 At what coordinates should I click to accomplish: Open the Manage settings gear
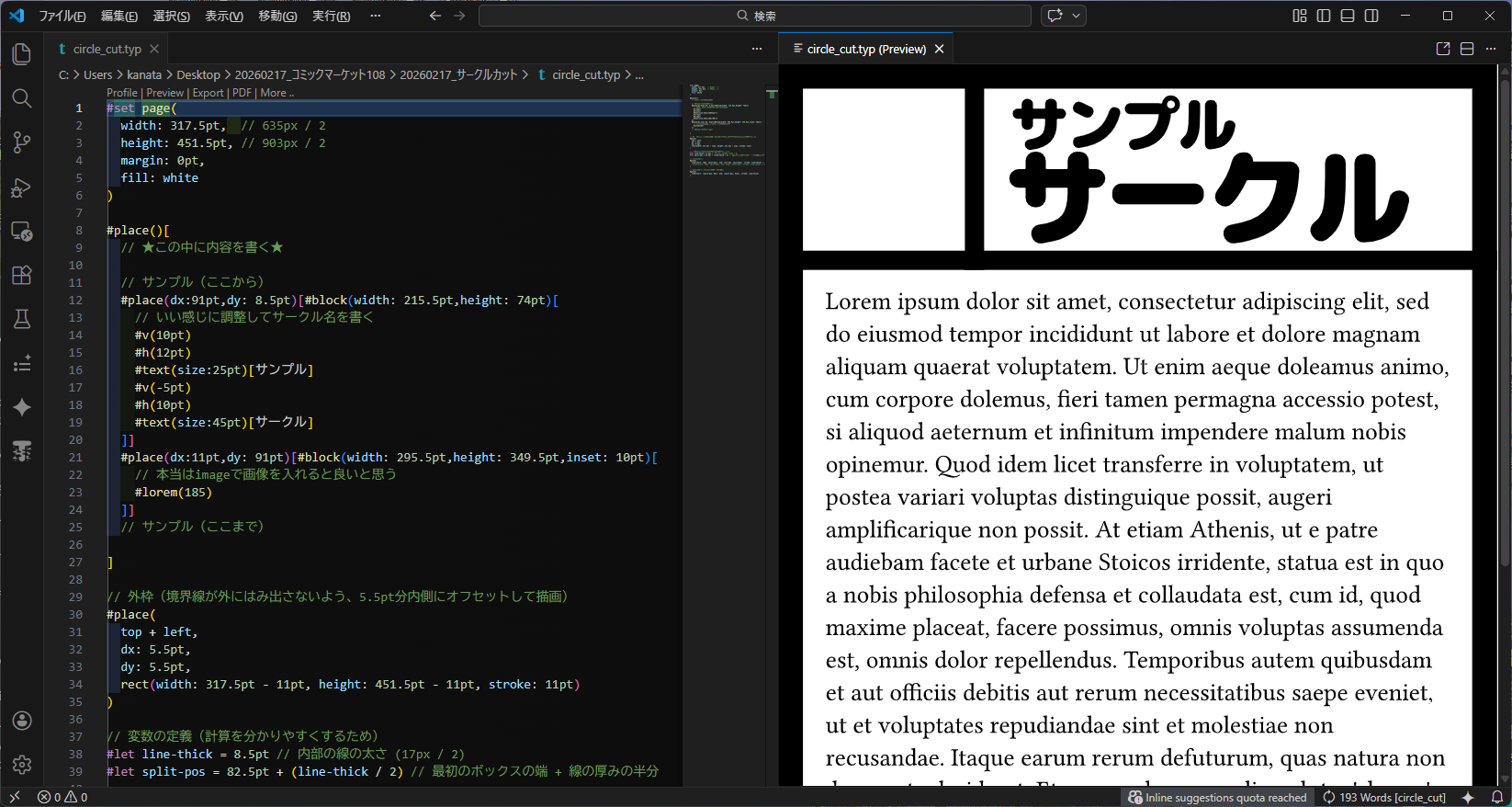click(x=22, y=764)
